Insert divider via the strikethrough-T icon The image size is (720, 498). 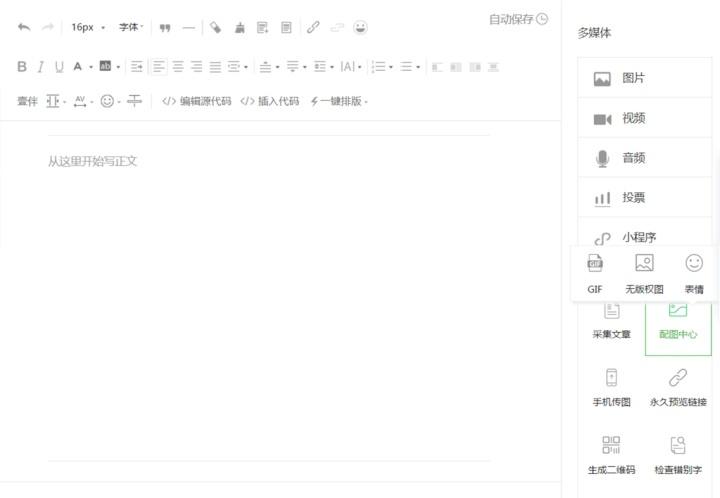[x=135, y=101]
